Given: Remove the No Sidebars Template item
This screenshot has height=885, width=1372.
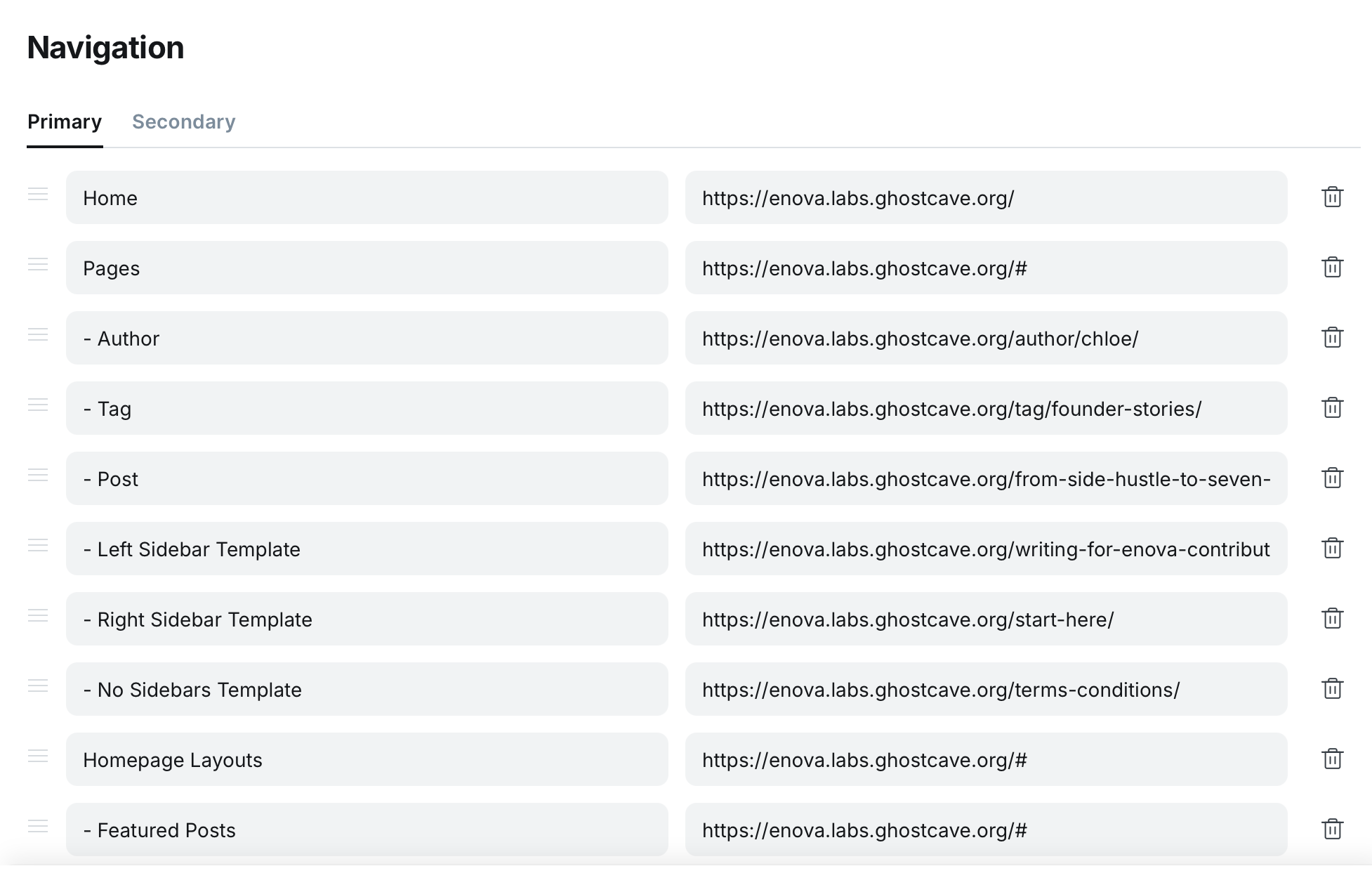Looking at the screenshot, I should click(x=1332, y=689).
